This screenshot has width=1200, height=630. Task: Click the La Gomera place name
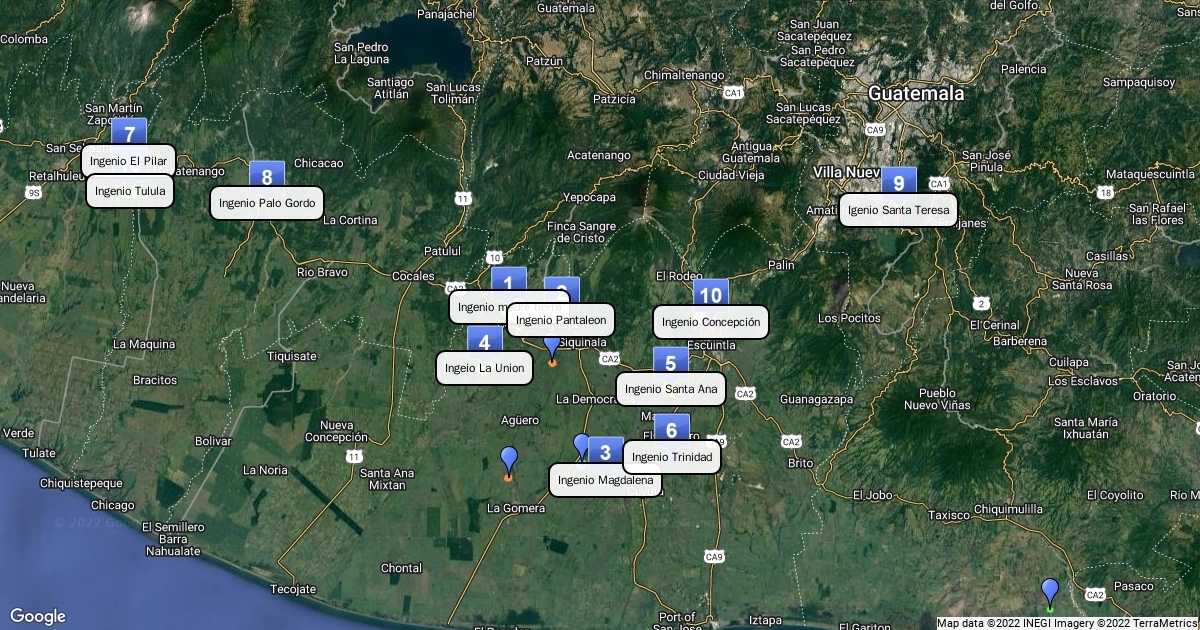[x=516, y=508]
